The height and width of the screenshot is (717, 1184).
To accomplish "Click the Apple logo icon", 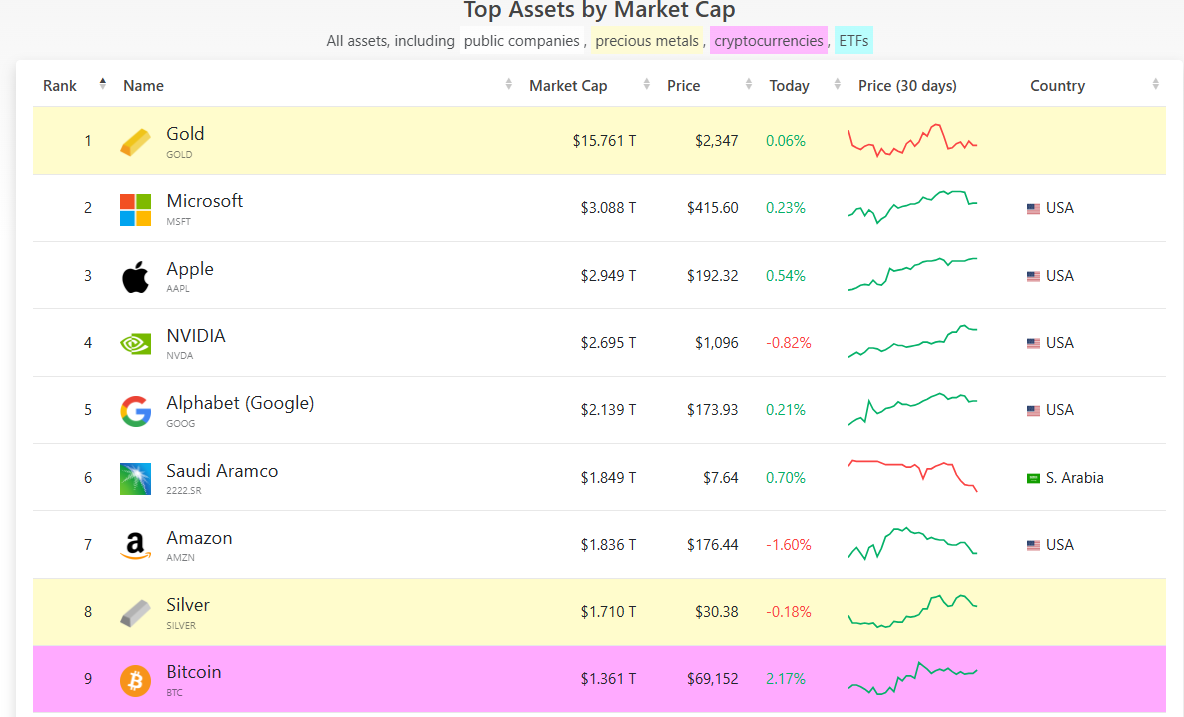I will [135, 277].
